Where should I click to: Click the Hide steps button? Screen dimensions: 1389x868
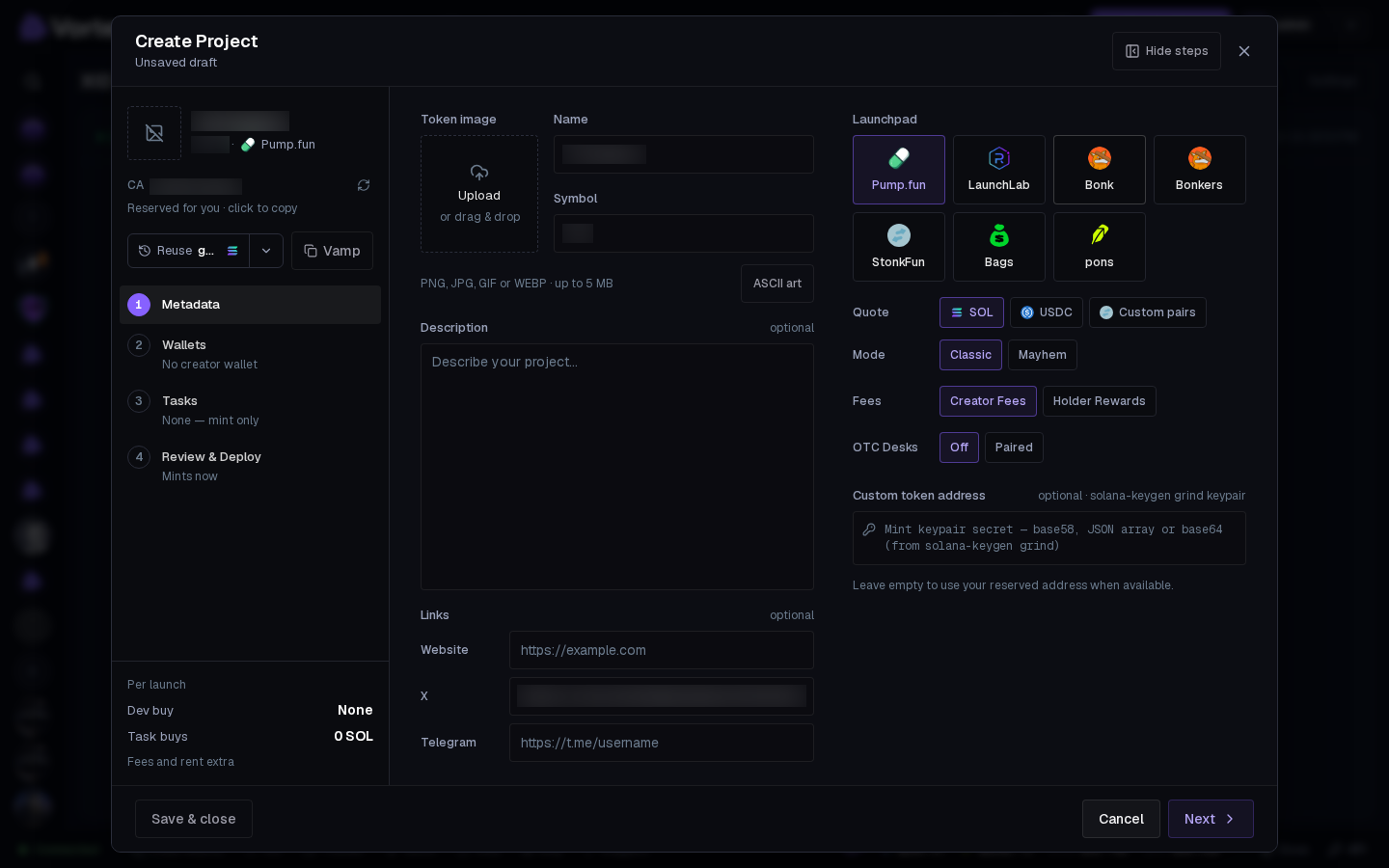pos(1166,51)
